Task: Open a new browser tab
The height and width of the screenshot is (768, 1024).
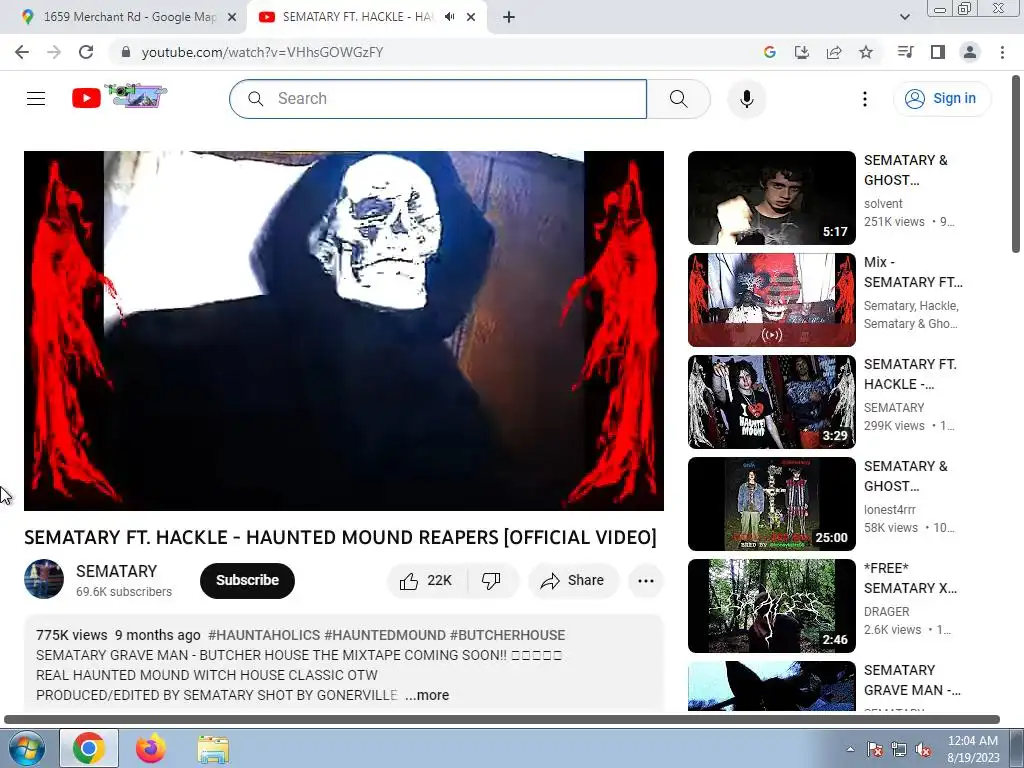Action: point(509,17)
